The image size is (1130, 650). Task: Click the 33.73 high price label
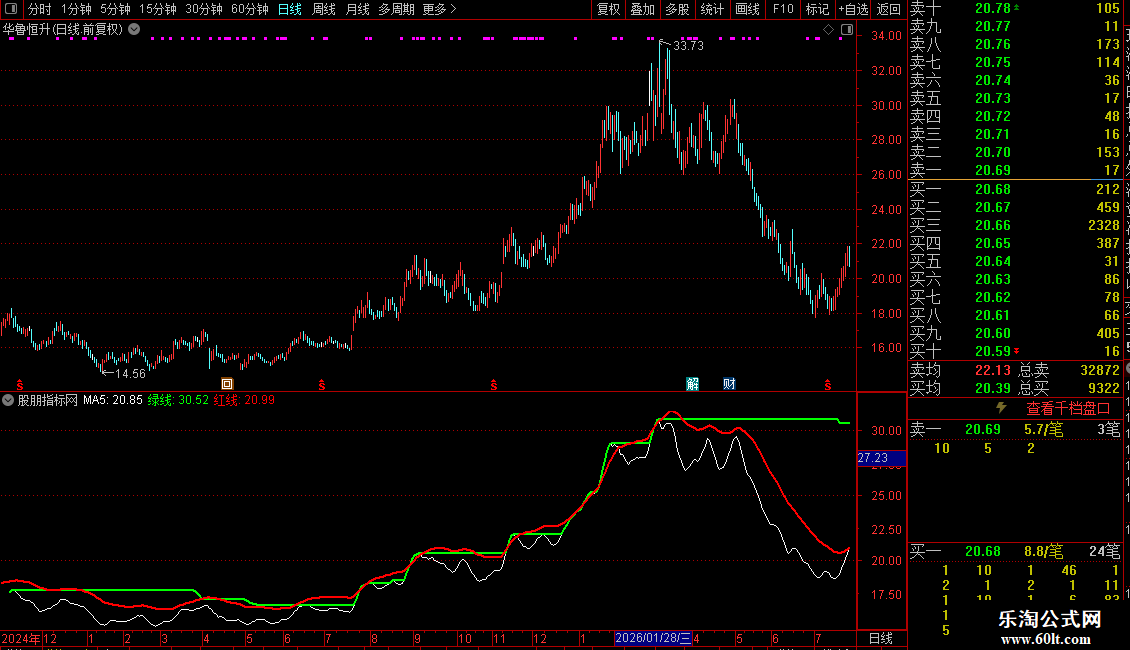coord(688,45)
